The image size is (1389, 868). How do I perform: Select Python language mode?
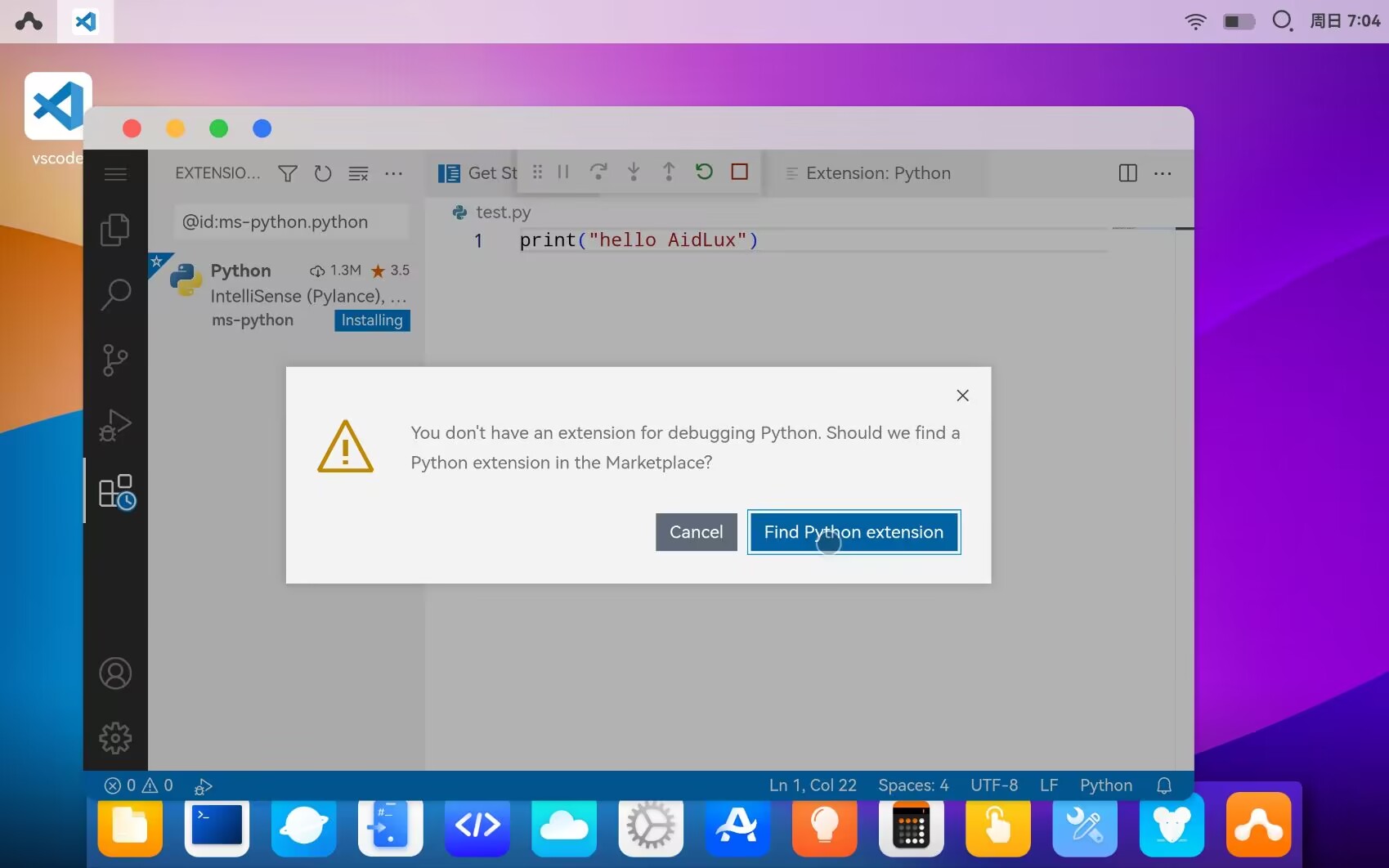coord(1106,785)
